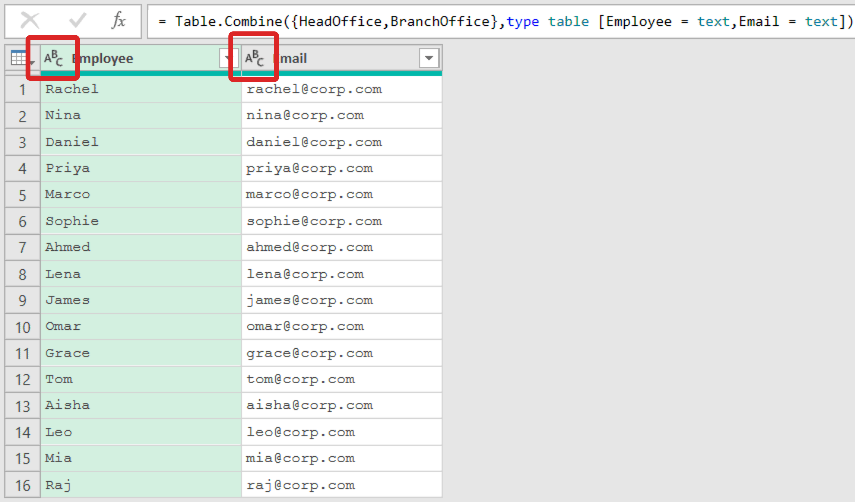Screen dimensions: 855x502
Task: Click email cell leo@corp.com
Action: [341, 432]
